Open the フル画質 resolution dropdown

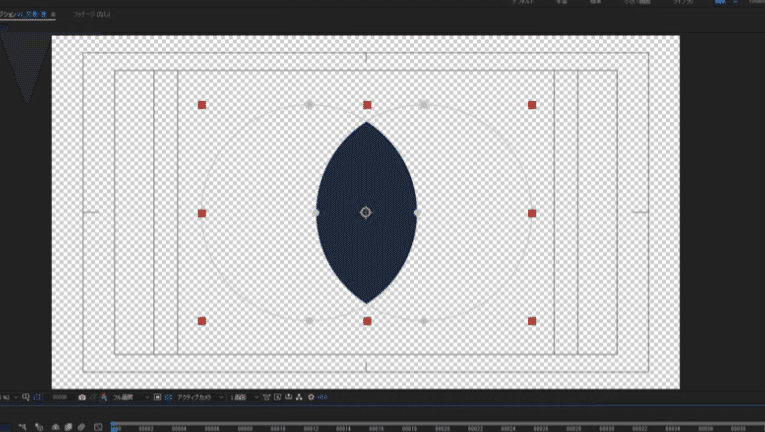tap(131, 397)
